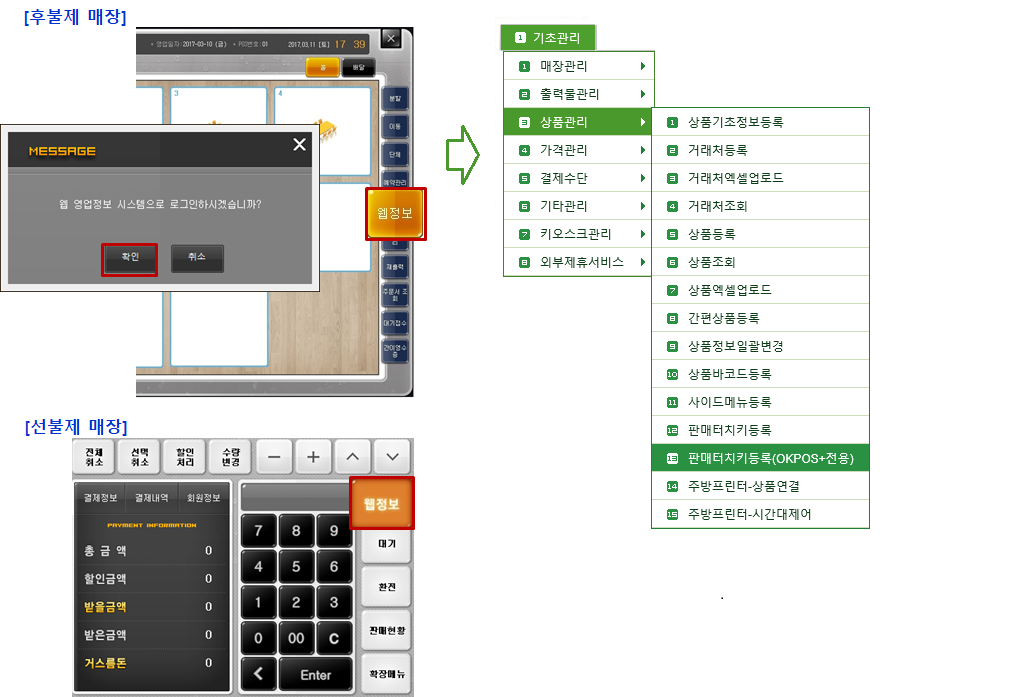Click the keypad number display field
This screenshot has height=697, width=1032.
pyautogui.click(x=294, y=496)
